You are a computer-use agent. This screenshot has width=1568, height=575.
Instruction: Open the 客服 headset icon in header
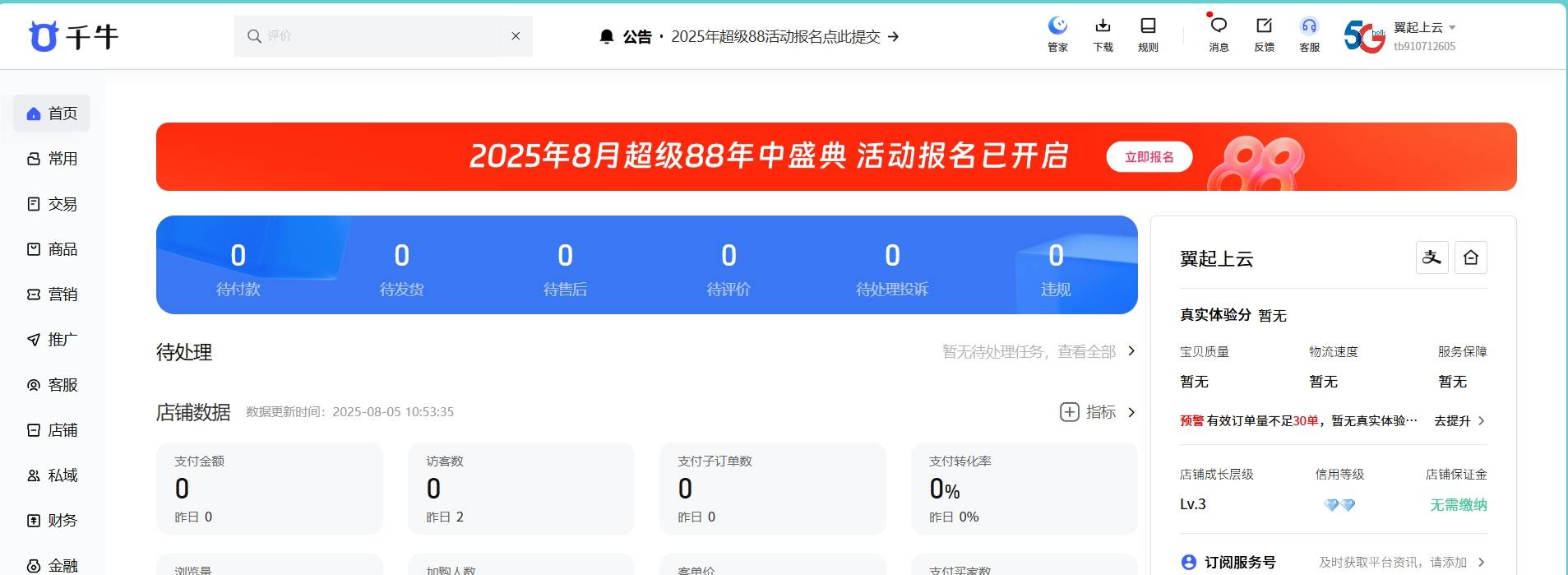pyautogui.click(x=1309, y=26)
